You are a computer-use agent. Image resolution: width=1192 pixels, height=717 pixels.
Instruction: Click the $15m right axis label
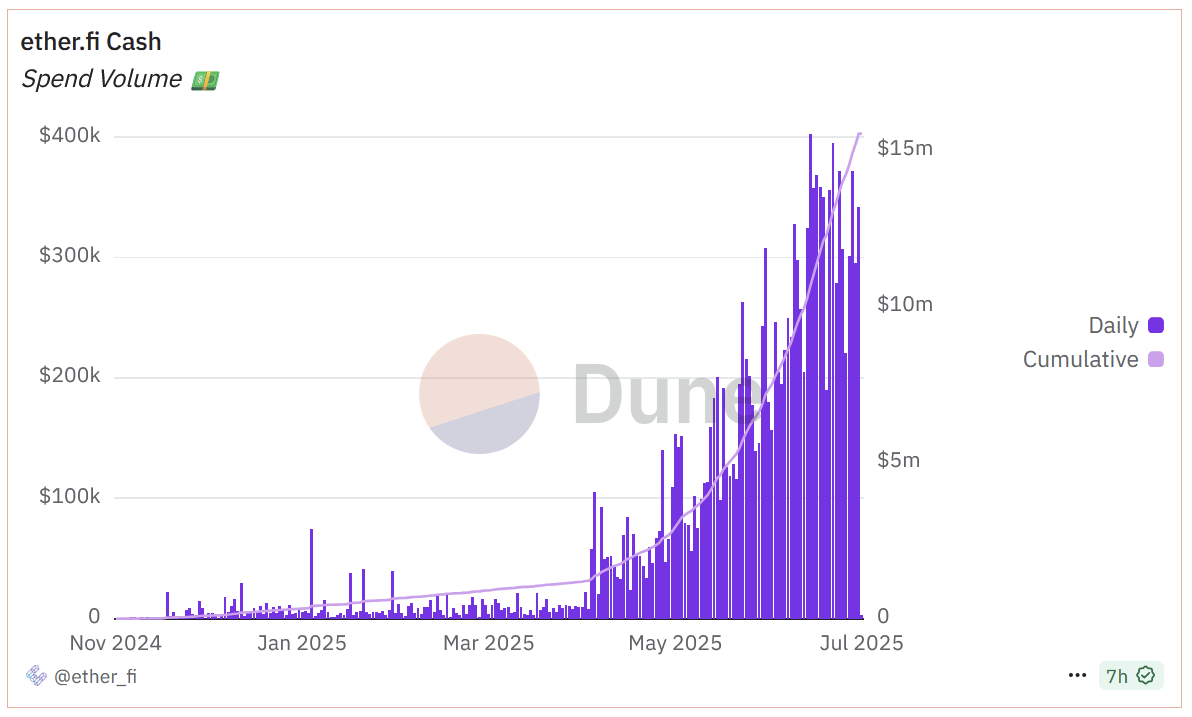(905, 148)
